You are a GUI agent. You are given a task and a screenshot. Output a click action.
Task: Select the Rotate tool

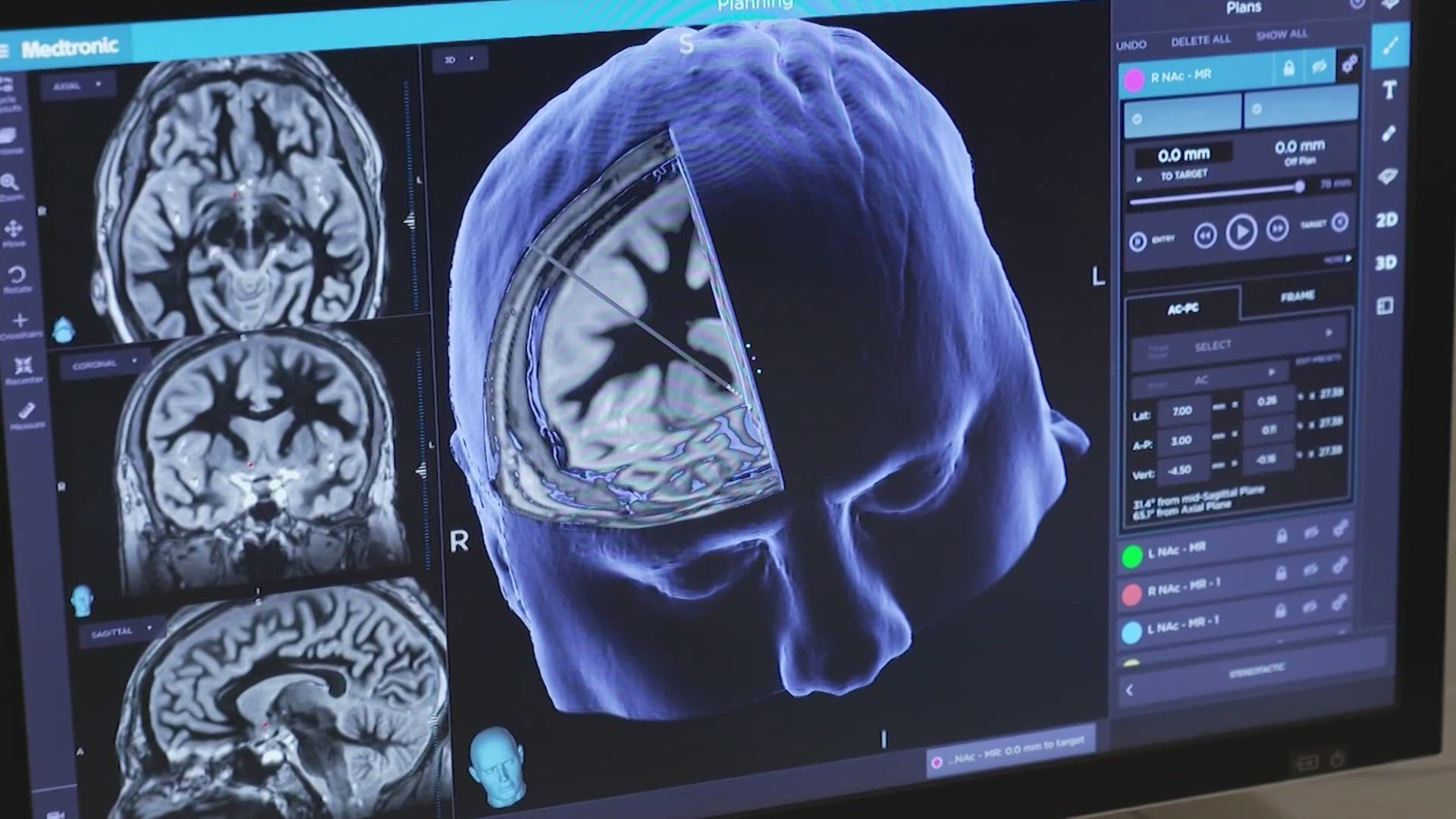point(17,278)
